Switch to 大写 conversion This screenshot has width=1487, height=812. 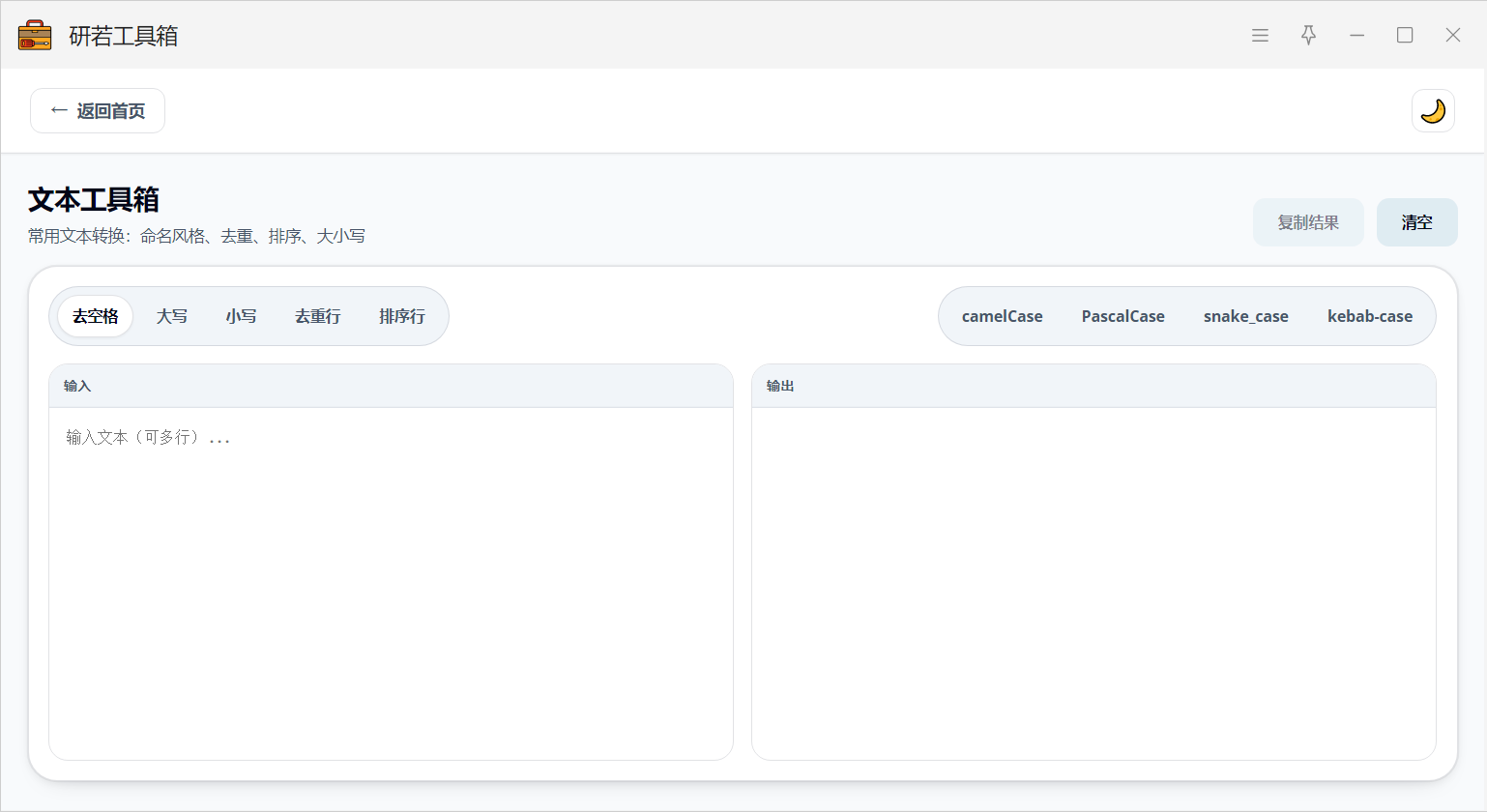click(x=172, y=316)
